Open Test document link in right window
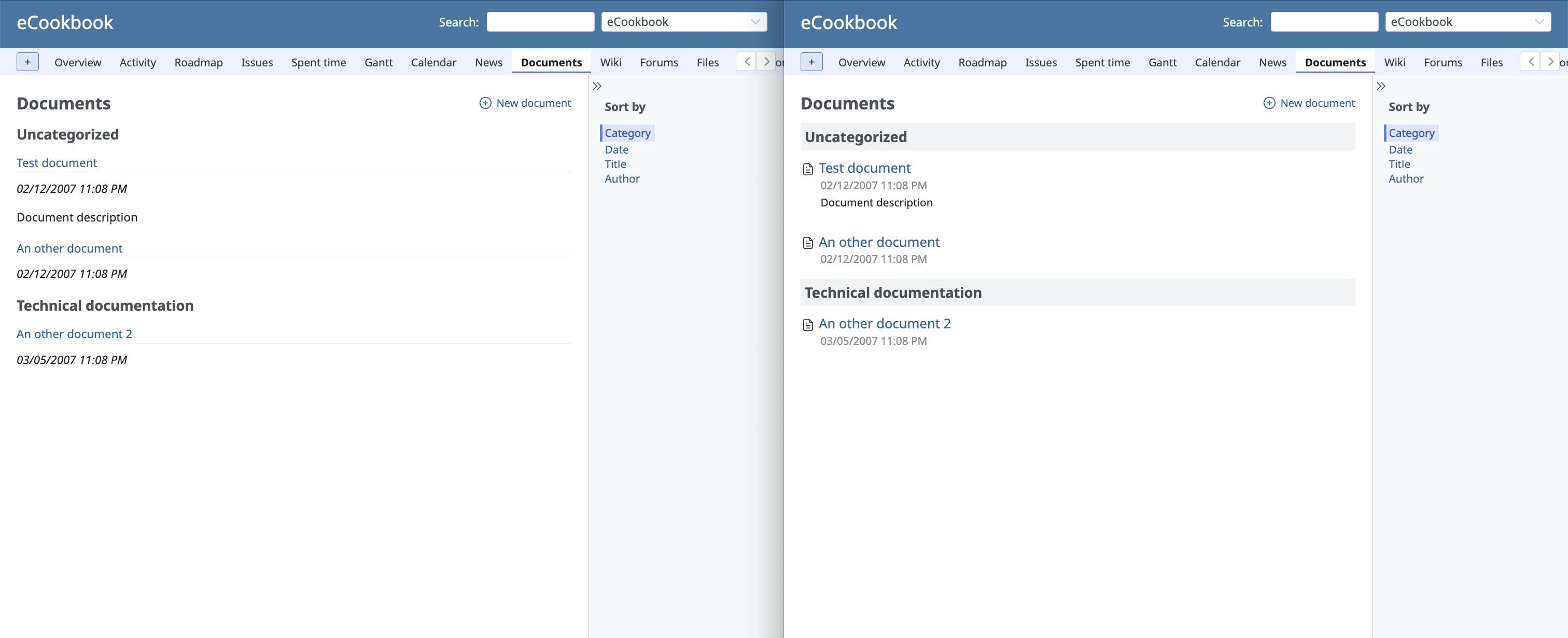 (x=864, y=168)
